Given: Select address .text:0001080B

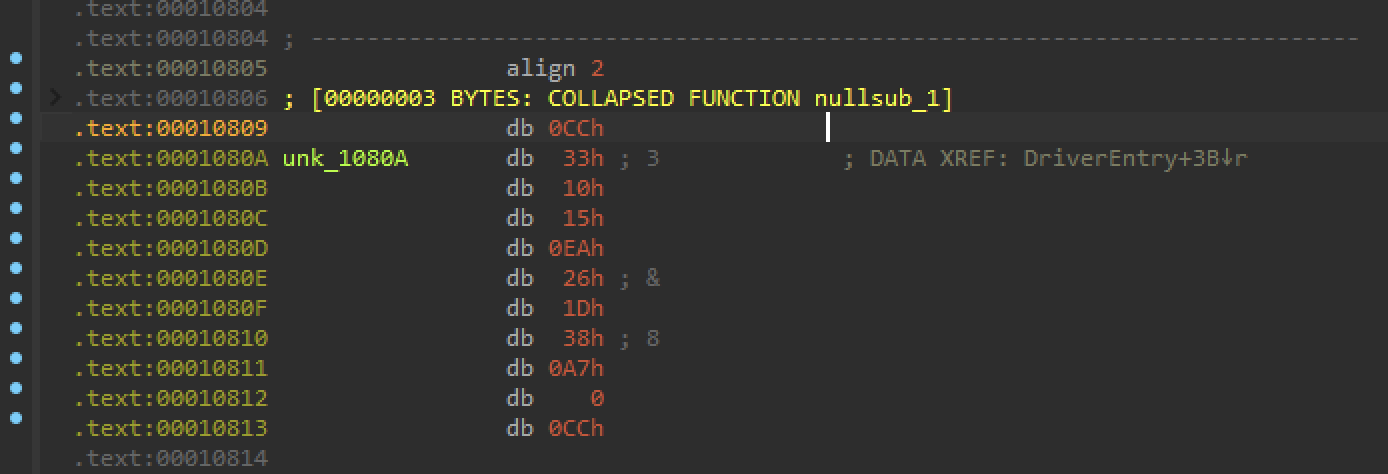Looking at the screenshot, I should point(171,188).
